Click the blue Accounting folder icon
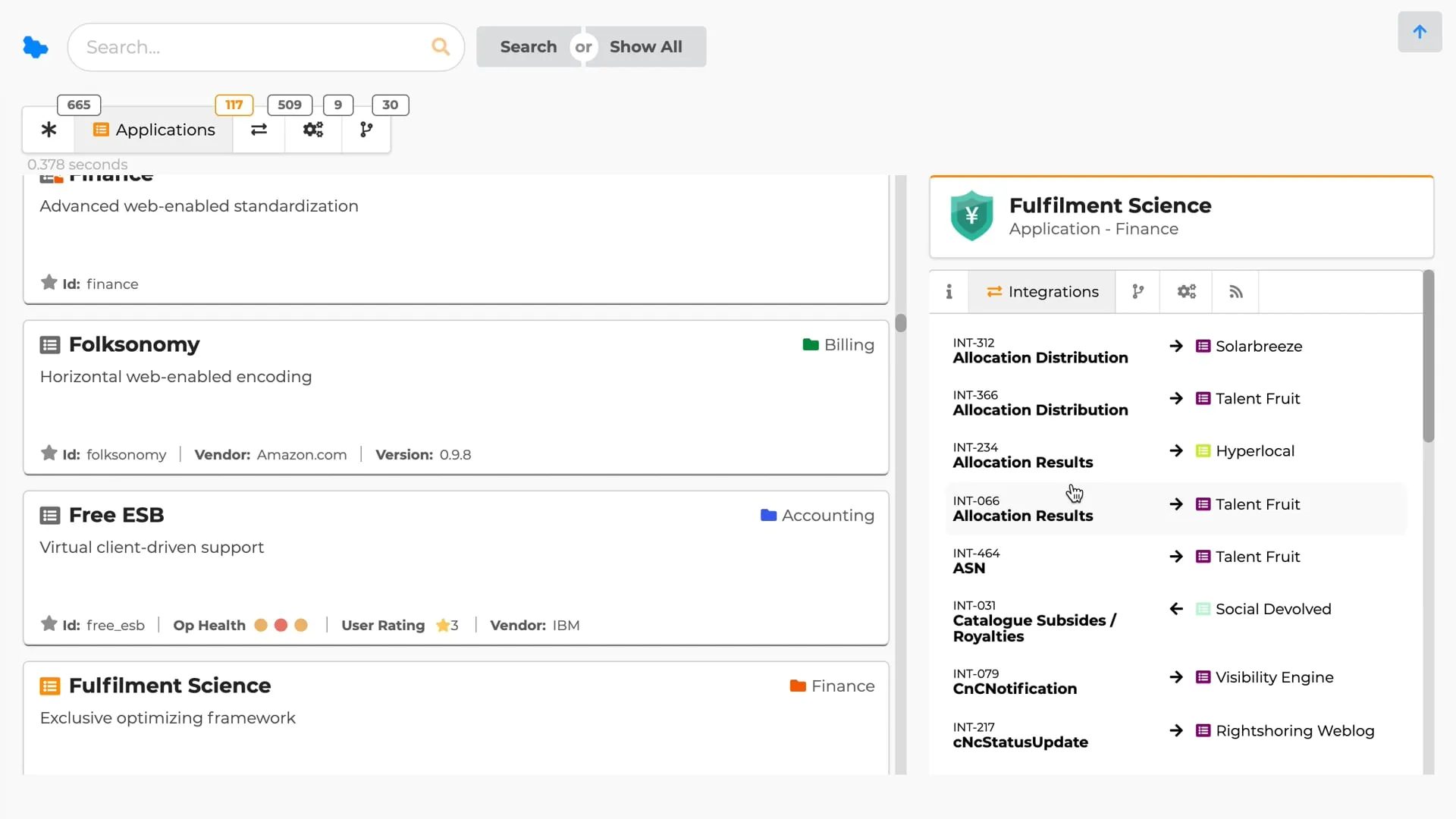Image resolution: width=1456 pixels, height=819 pixels. tap(769, 516)
